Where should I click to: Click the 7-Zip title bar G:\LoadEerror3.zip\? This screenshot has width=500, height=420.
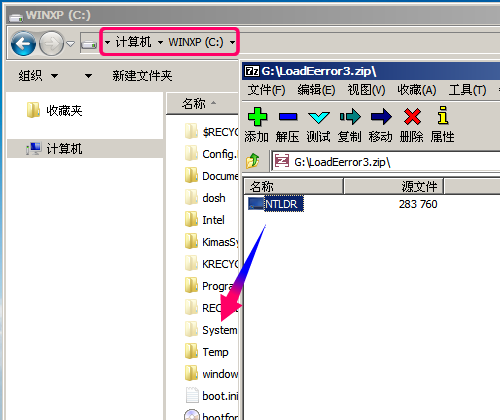click(x=372, y=71)
